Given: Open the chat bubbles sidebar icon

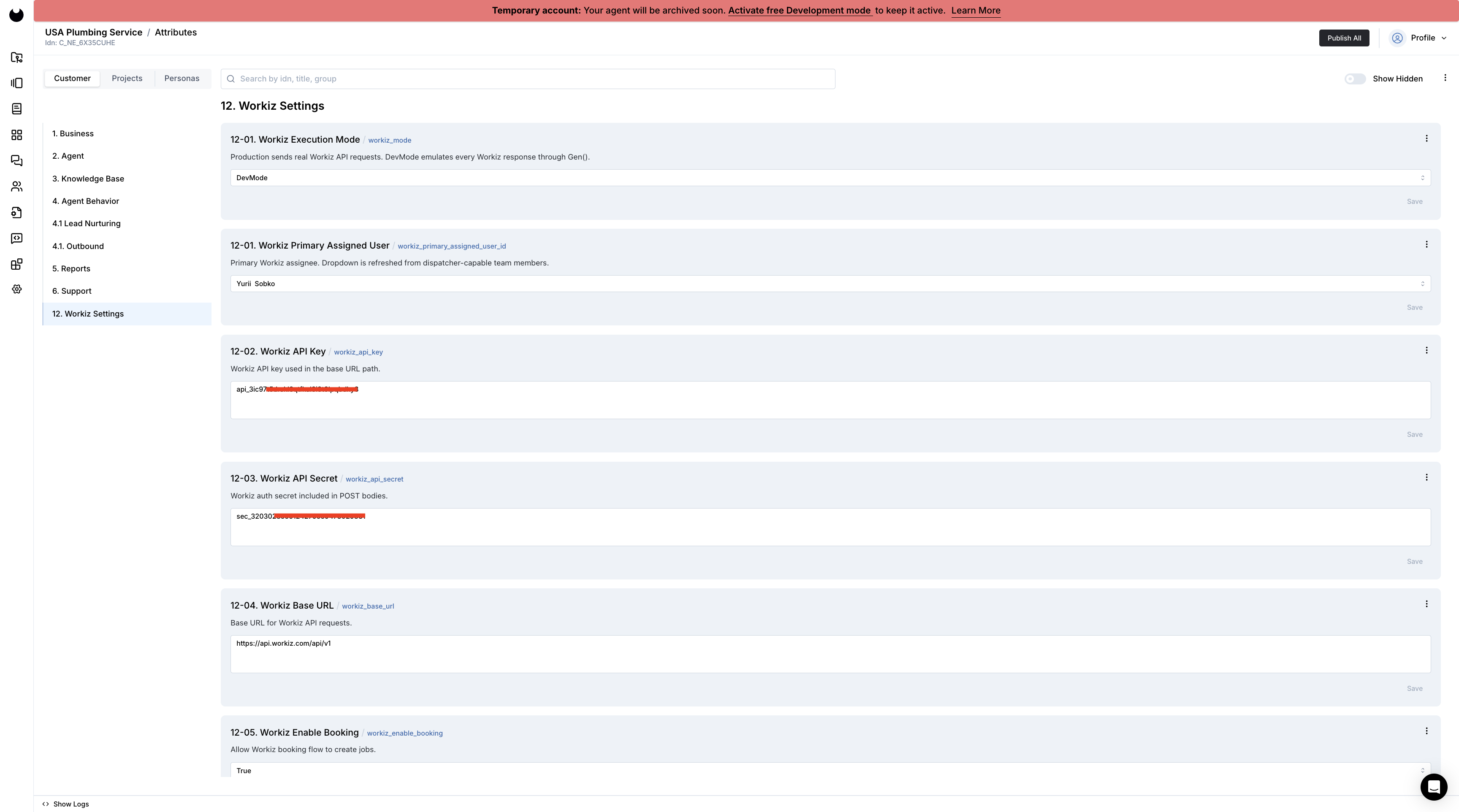Looking at the screenshot, I should [x=17, y=161].
